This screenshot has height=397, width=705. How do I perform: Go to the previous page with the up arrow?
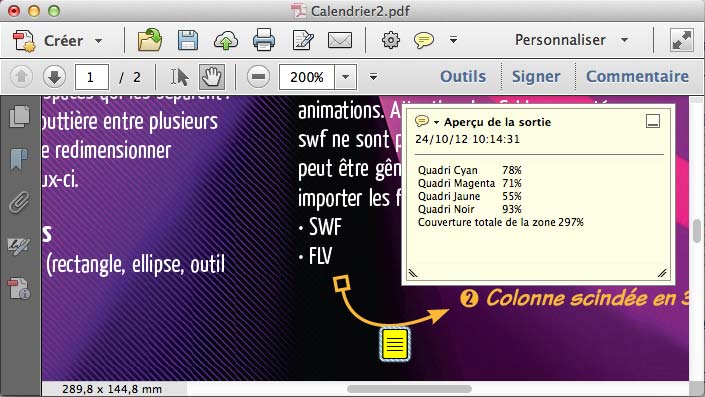(21, 77)
